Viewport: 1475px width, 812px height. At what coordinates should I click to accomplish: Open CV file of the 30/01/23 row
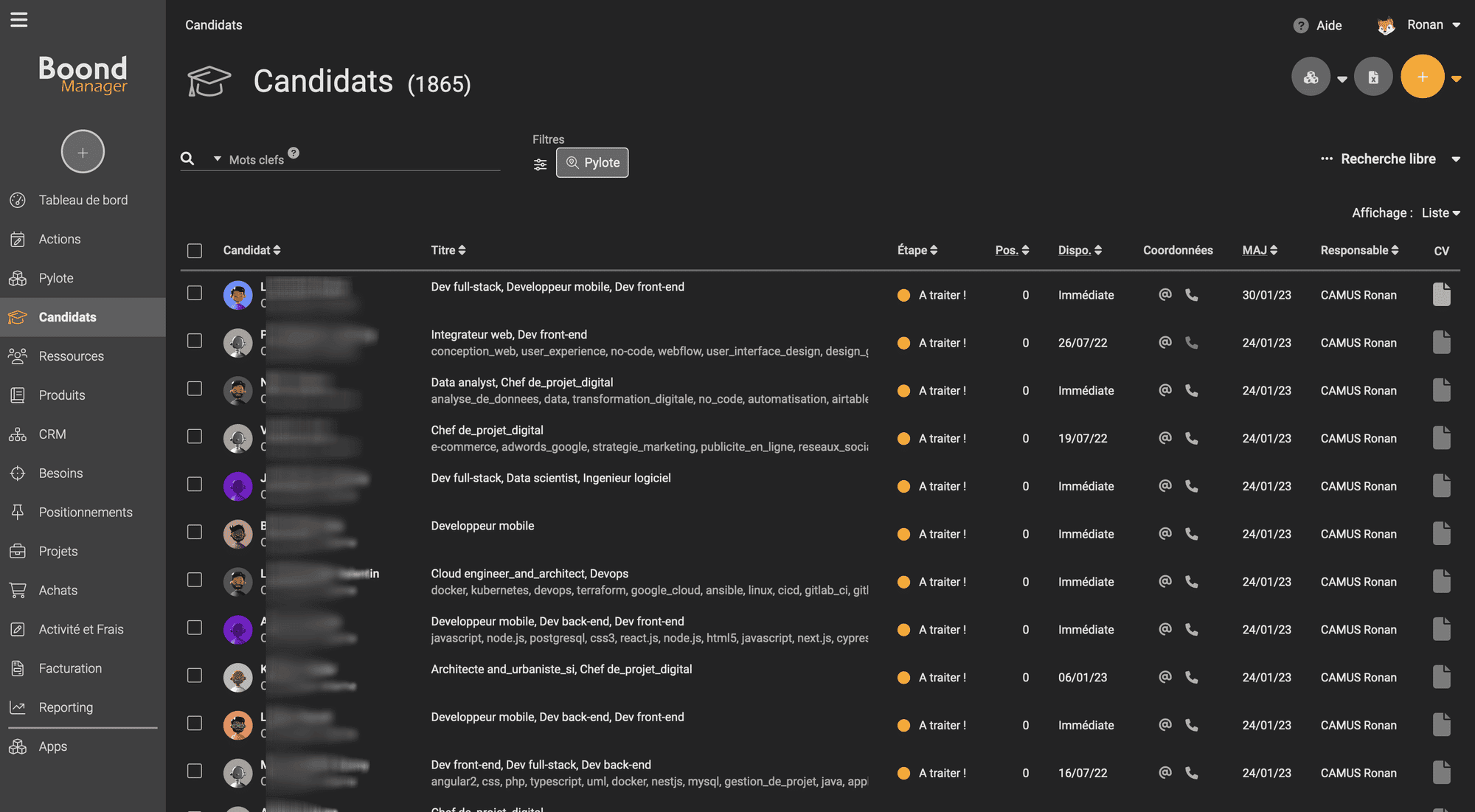click(1442, 294)
